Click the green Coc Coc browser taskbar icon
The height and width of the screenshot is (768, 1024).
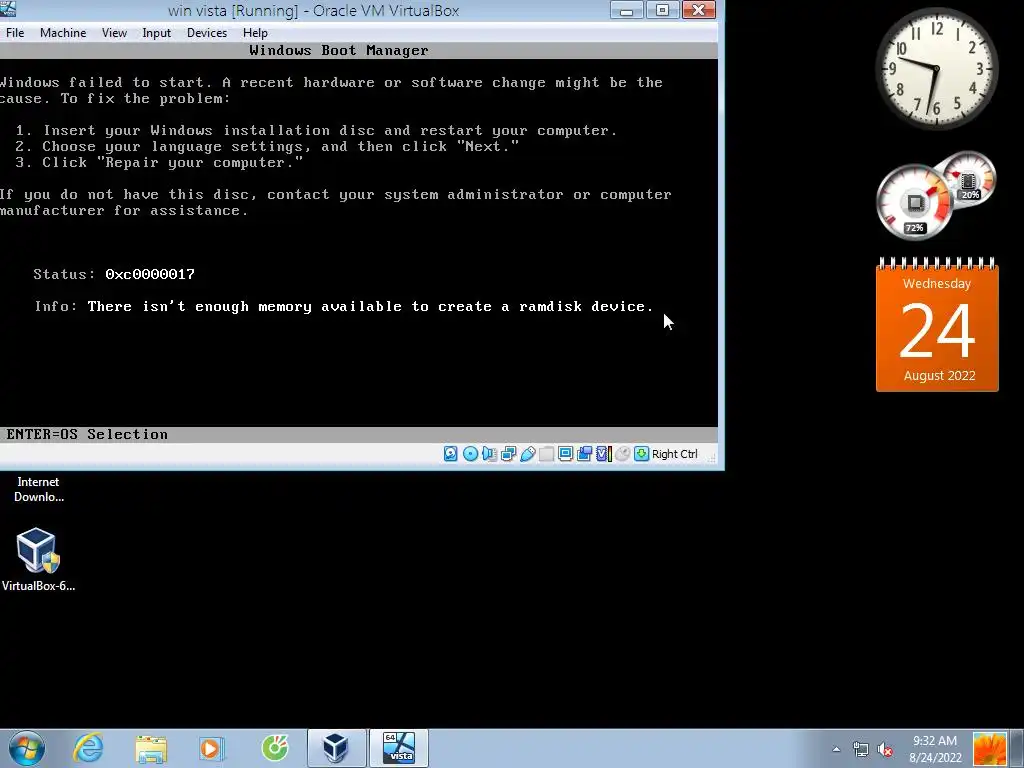[275, 748]
